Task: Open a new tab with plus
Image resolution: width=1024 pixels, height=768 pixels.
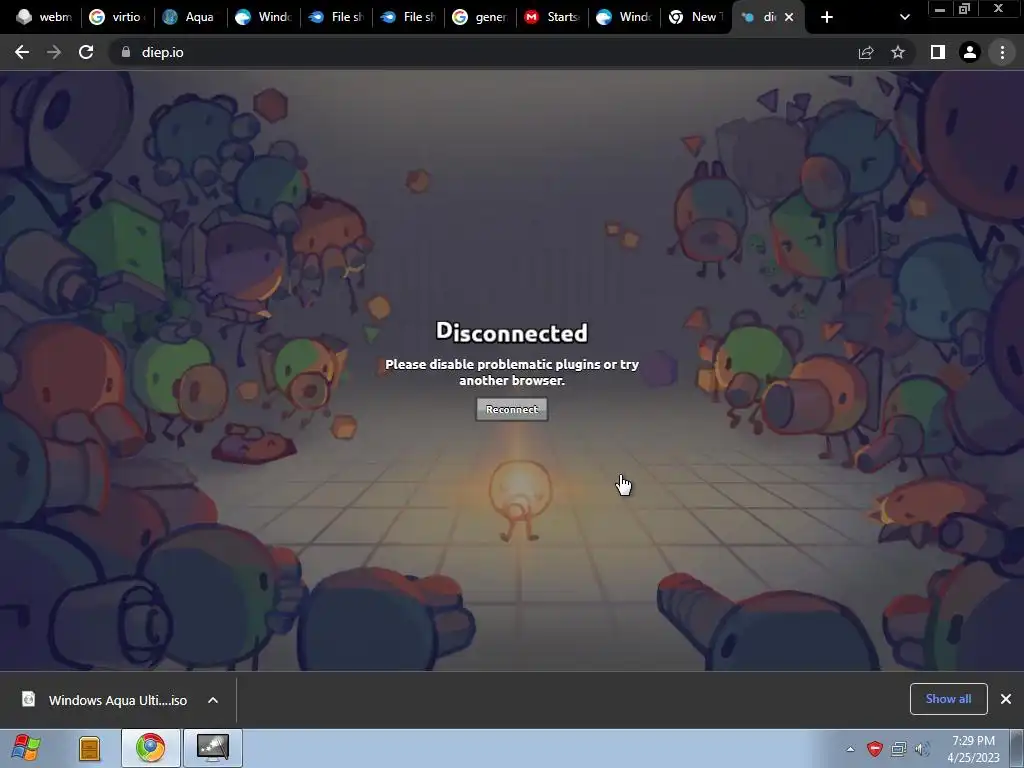Action: tap(827, 17)
